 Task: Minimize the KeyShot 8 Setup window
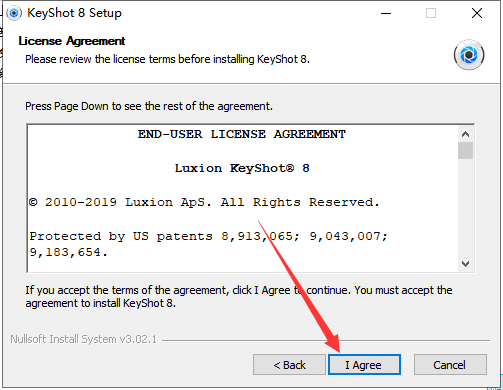point(386,13)
